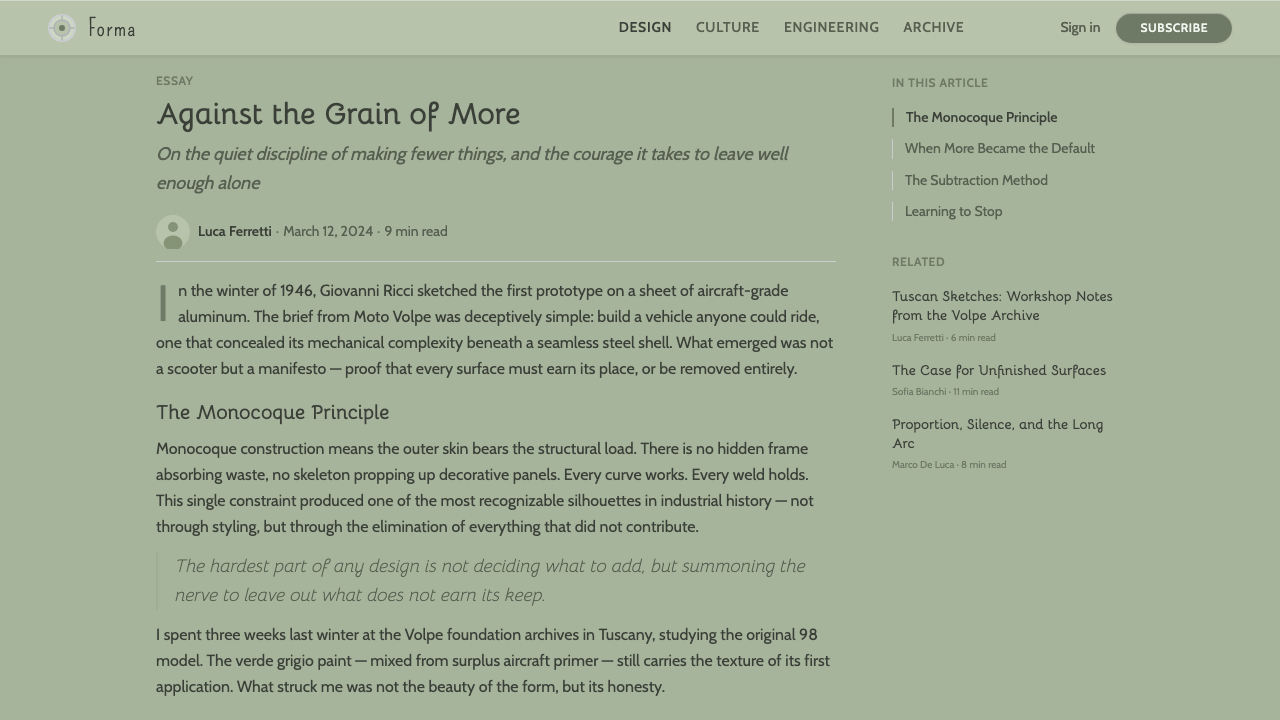This screenshot has height=720, width=1280.
Task: Click the Forma wordmark text
Action: click(x=112, y=28)
